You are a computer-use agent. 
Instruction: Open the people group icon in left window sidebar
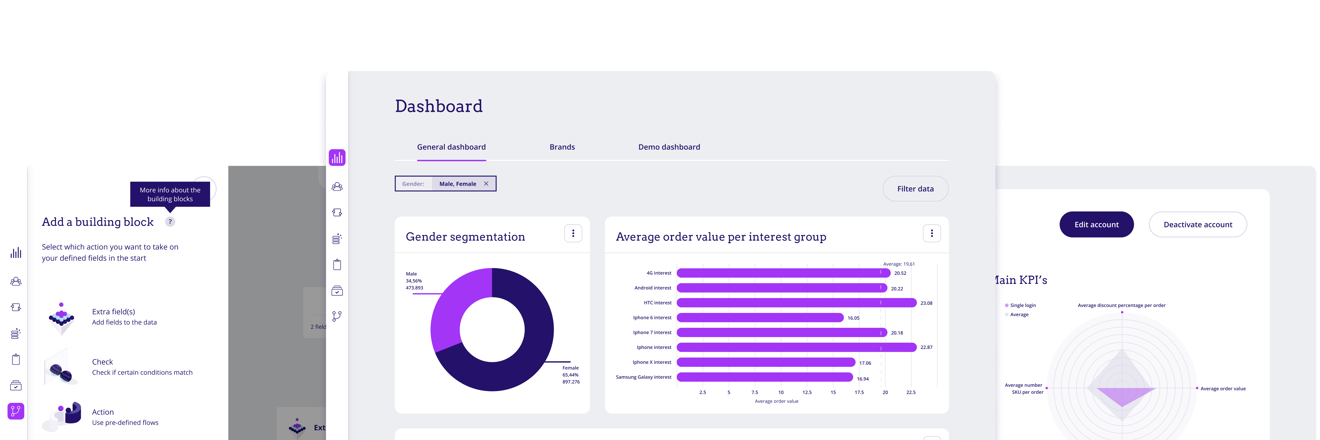(x=16, y=282)
